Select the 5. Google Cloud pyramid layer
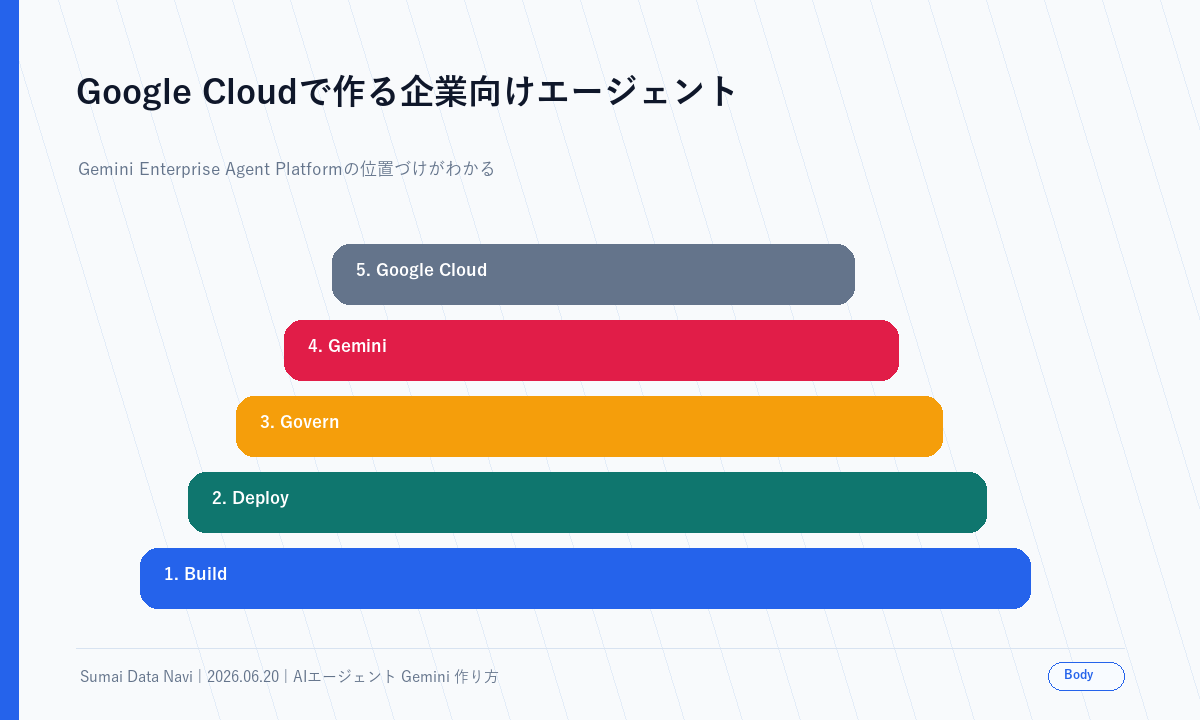The image size is (1200, 720). 593,274
